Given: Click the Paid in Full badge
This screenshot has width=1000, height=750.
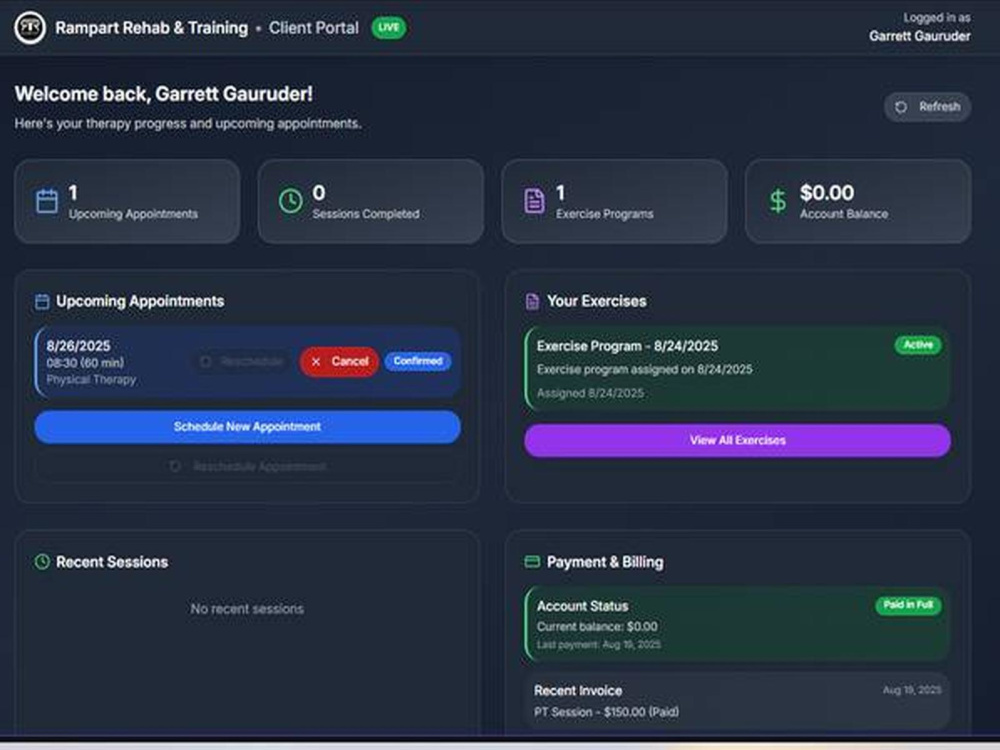Looking at the screenshot, I should [x=908, y=605].
